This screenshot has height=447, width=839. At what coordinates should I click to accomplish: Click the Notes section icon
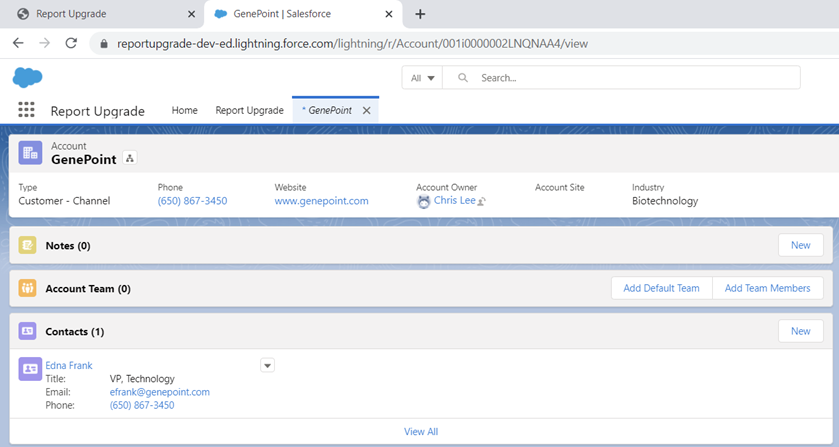tap(27, 245)
